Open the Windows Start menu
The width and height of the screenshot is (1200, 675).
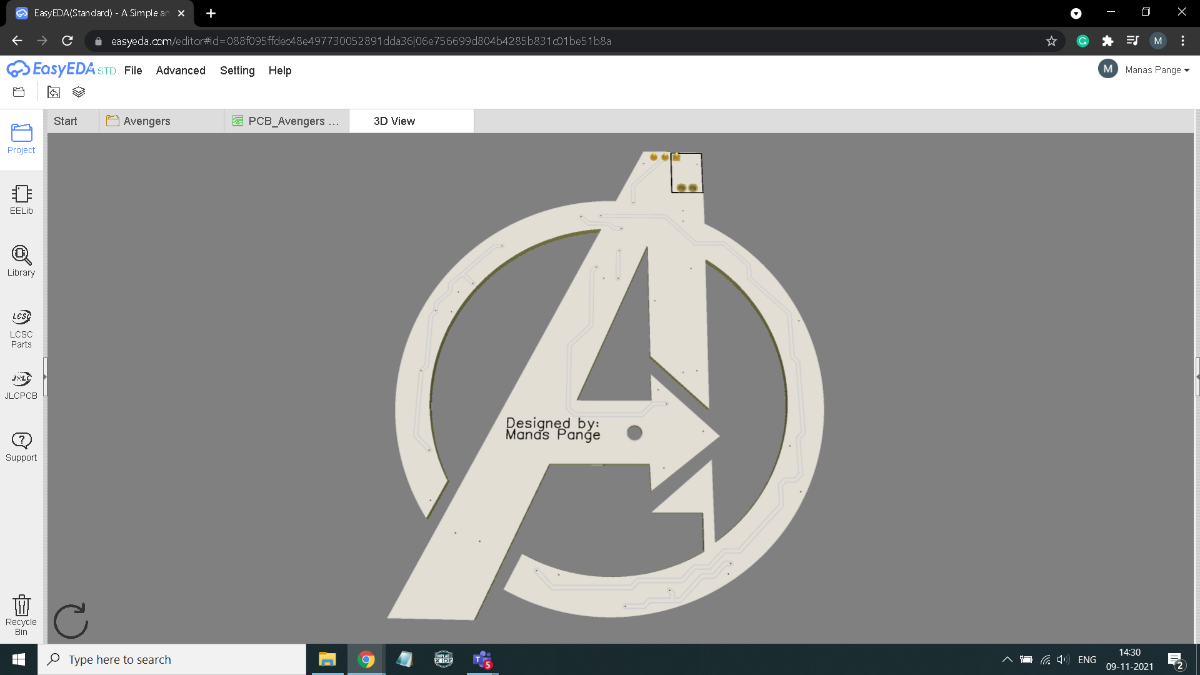[18, 660]
